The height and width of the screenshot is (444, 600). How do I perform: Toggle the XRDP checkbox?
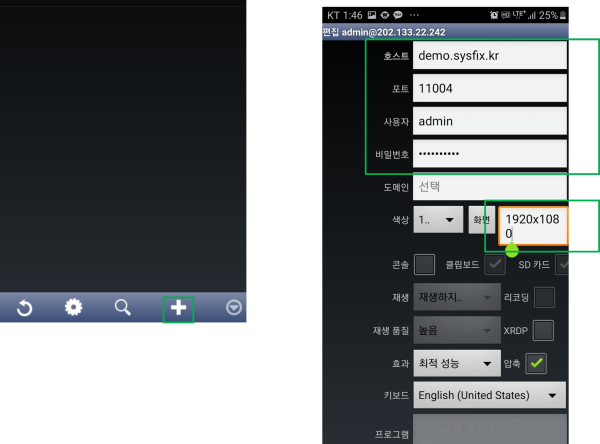tap(543, 330)
